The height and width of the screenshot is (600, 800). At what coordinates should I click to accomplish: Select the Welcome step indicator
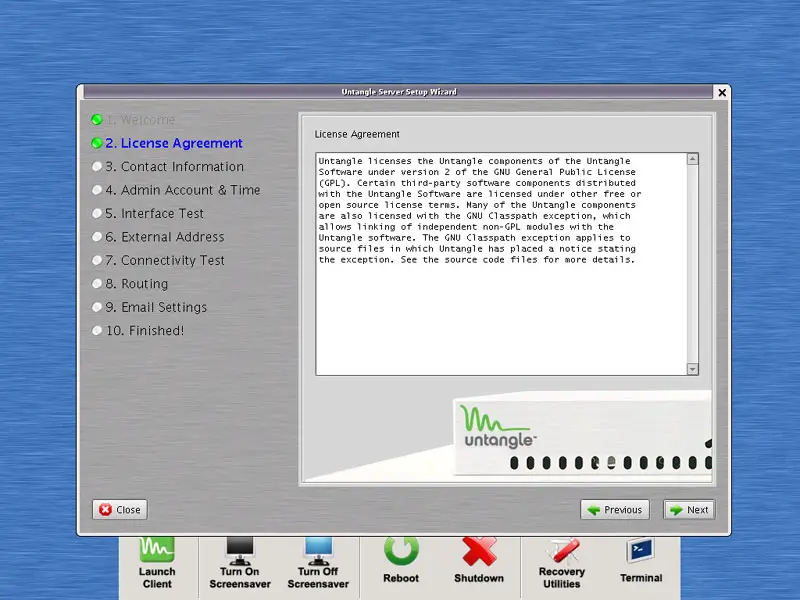tap(97, 120)
